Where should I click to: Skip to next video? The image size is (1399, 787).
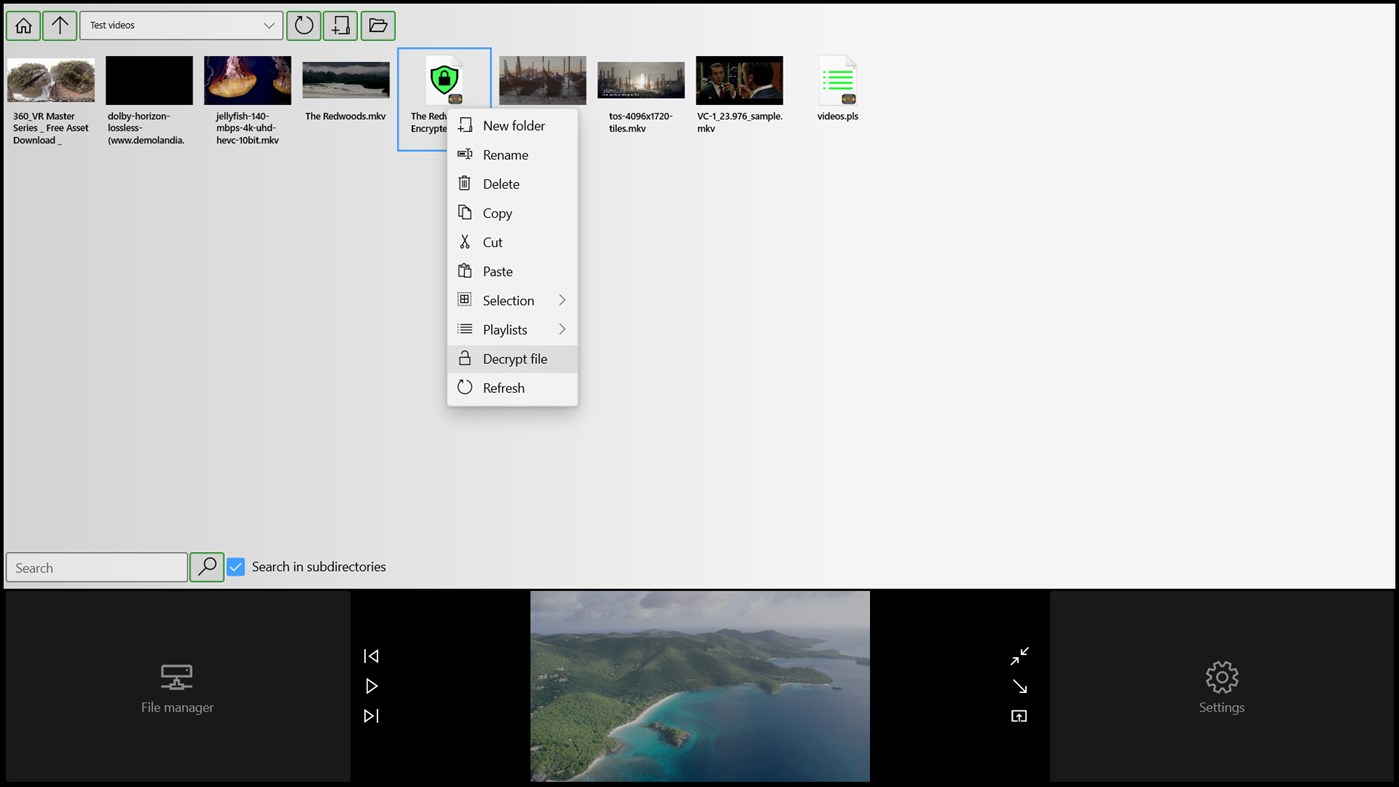pos(371,716)
